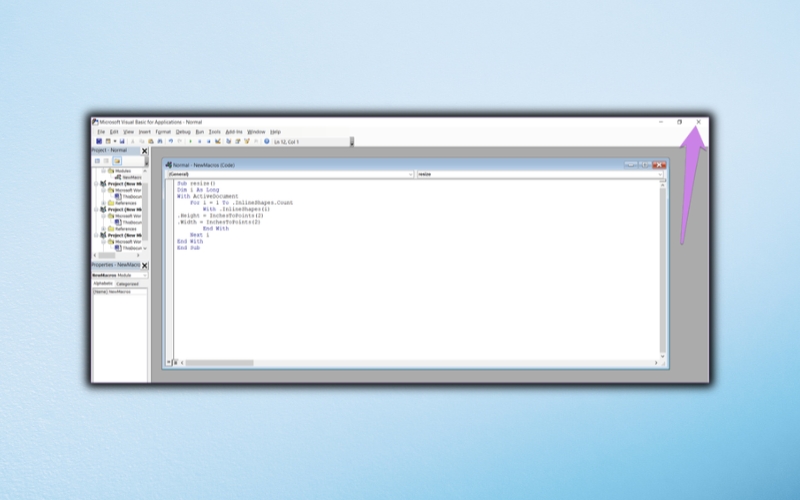Save Normal with the toolbar Save icon
The width and height of the screenshot is (800, 500).
pos(122,141)
